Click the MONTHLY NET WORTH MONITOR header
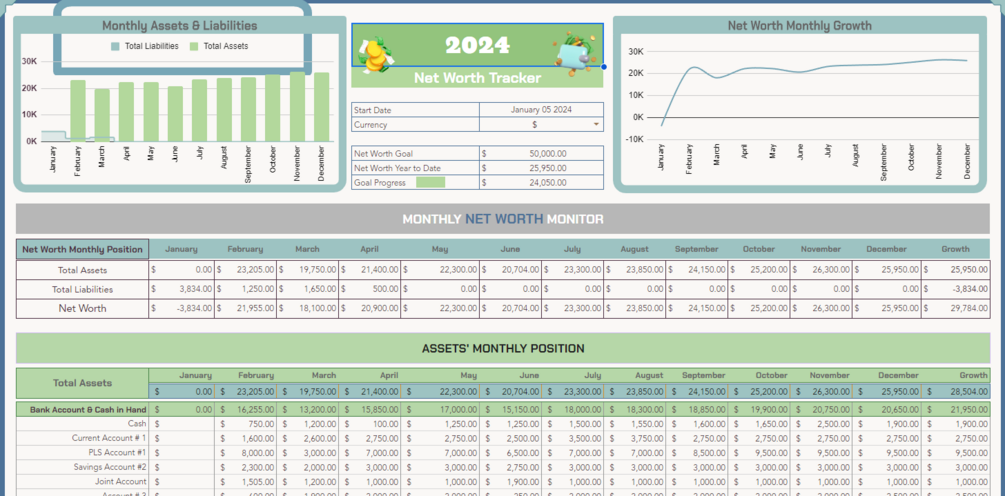The height and width of the screenshot is (496, 1005). [x=502, y=219]
